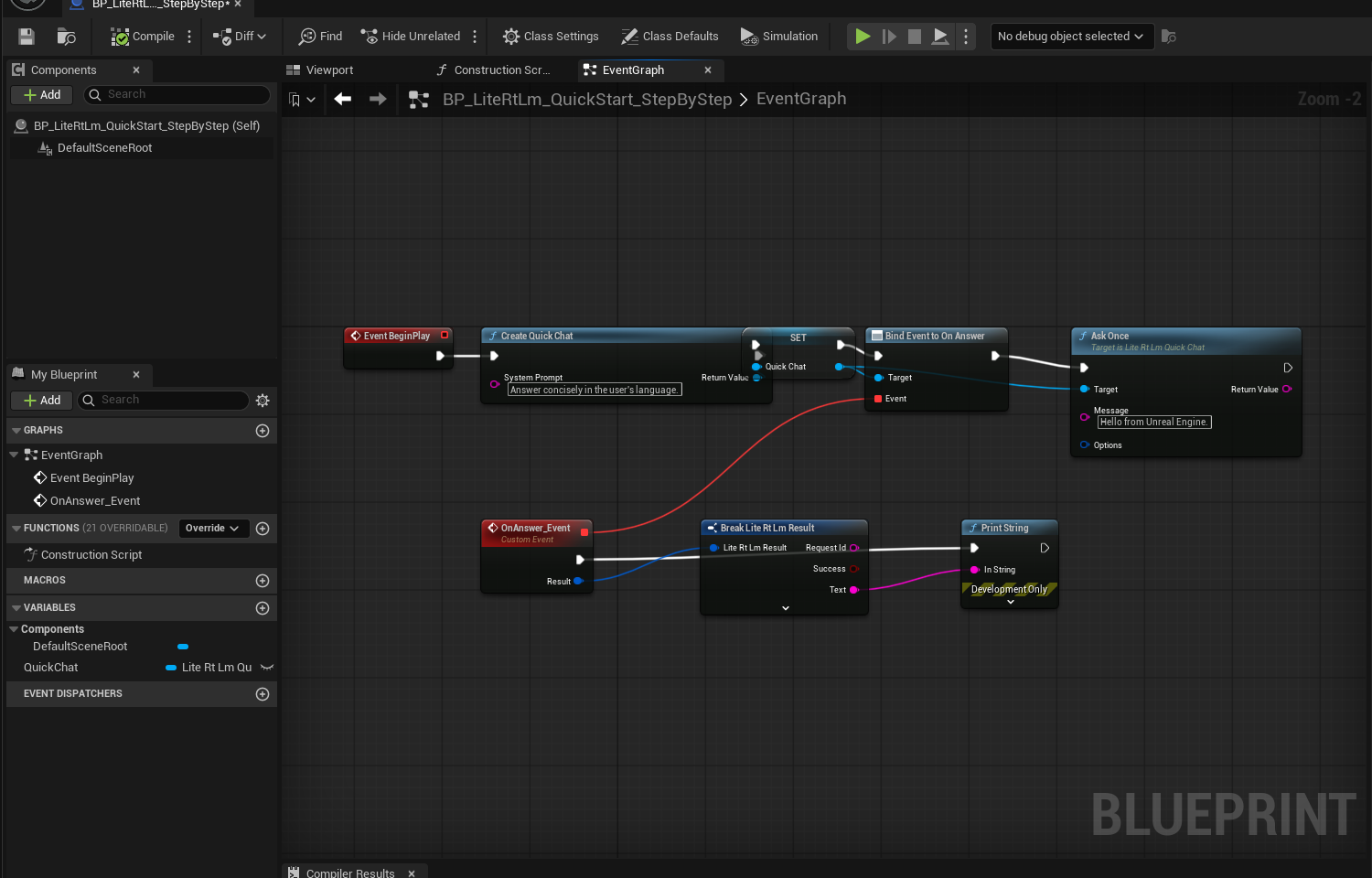Viewport: 1372px width, 878px height.
Task: Expand the Break Lite Rt Lm Result node
Action: 785,608
